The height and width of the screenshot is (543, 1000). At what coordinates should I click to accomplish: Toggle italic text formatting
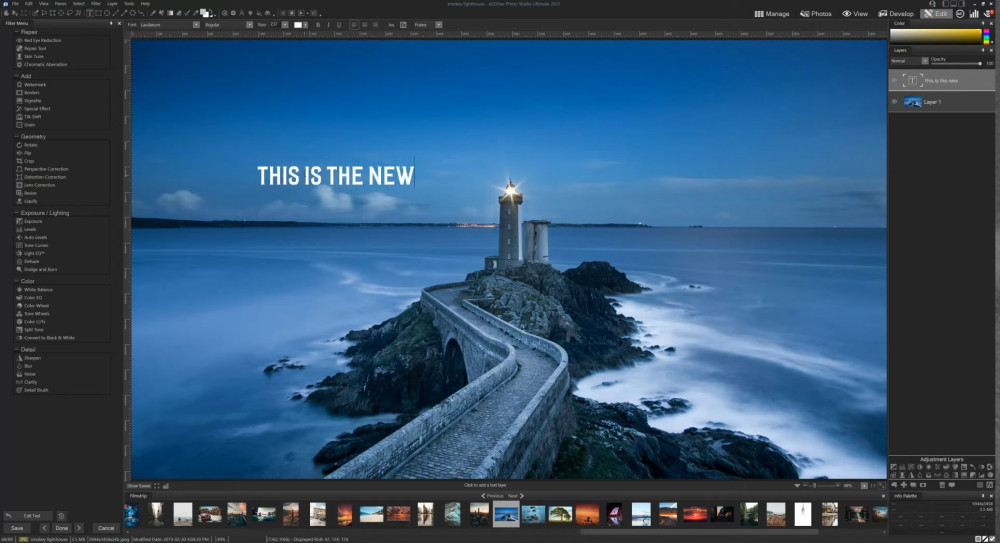coord(328,25)
